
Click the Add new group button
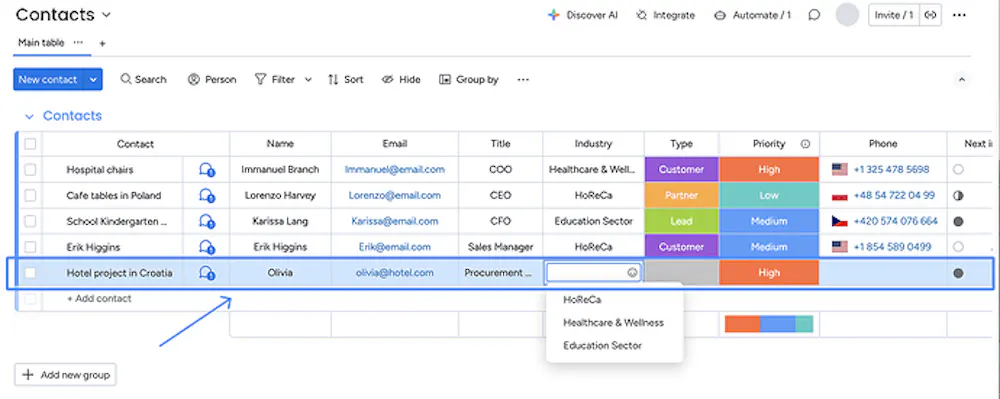tap(65, 375)
